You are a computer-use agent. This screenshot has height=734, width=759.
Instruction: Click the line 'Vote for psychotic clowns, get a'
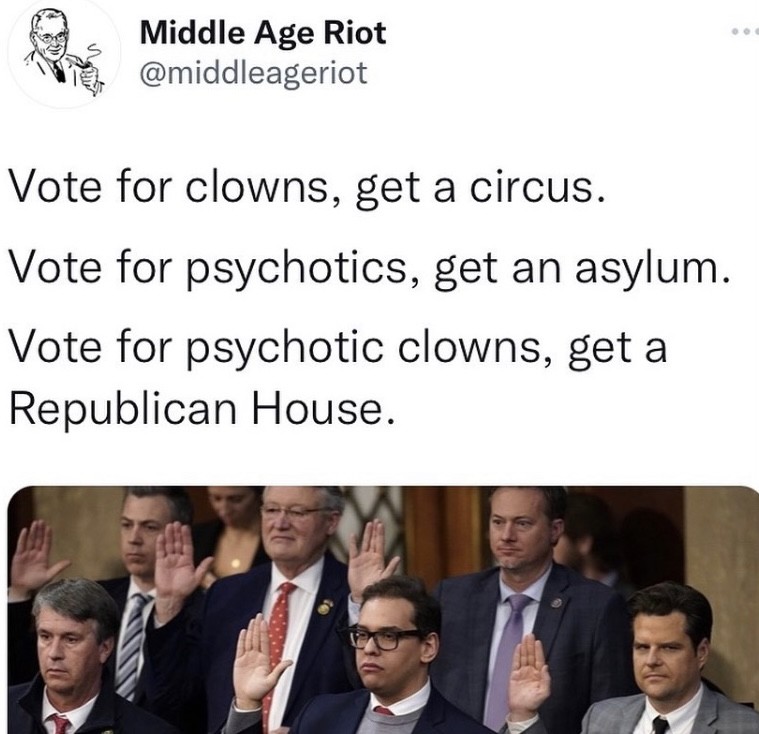tap(338, 350)
